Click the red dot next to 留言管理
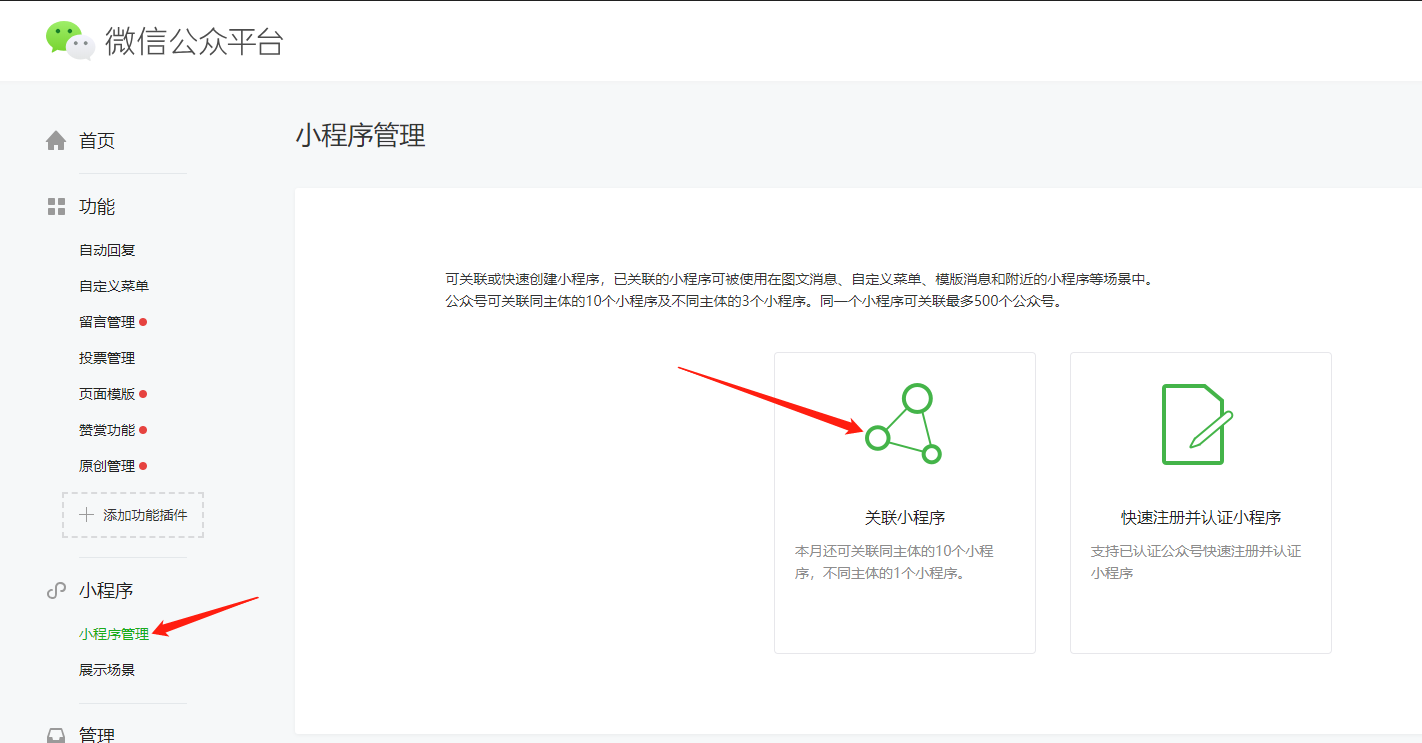The width and height of the screenshot is (1422, 743). coord(144,322)
